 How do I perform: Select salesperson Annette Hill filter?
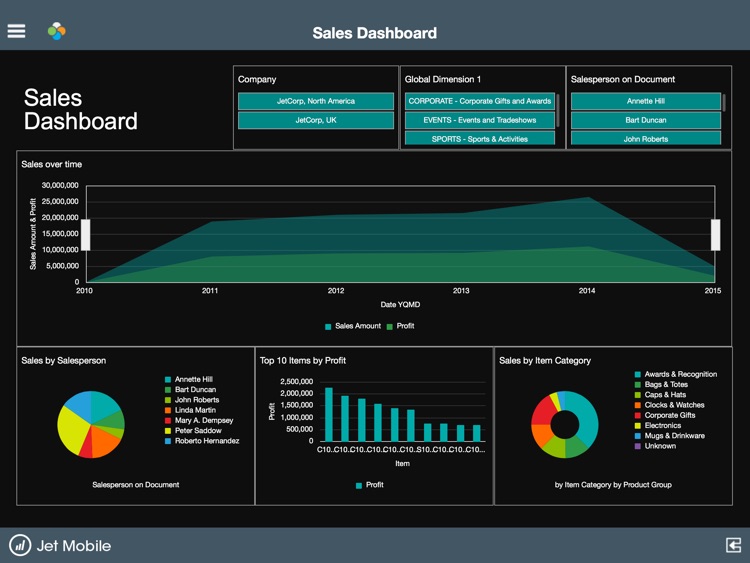tap(646, 101)
